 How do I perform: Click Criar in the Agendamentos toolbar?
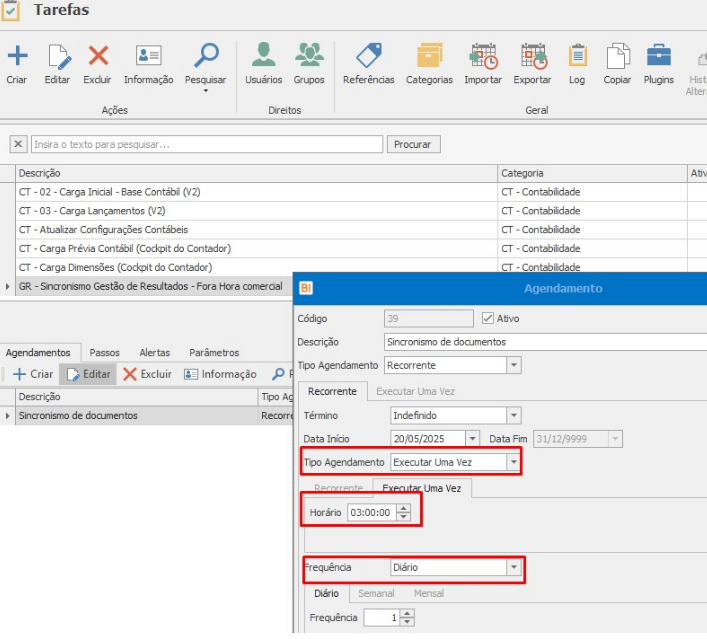pos(33,374)
